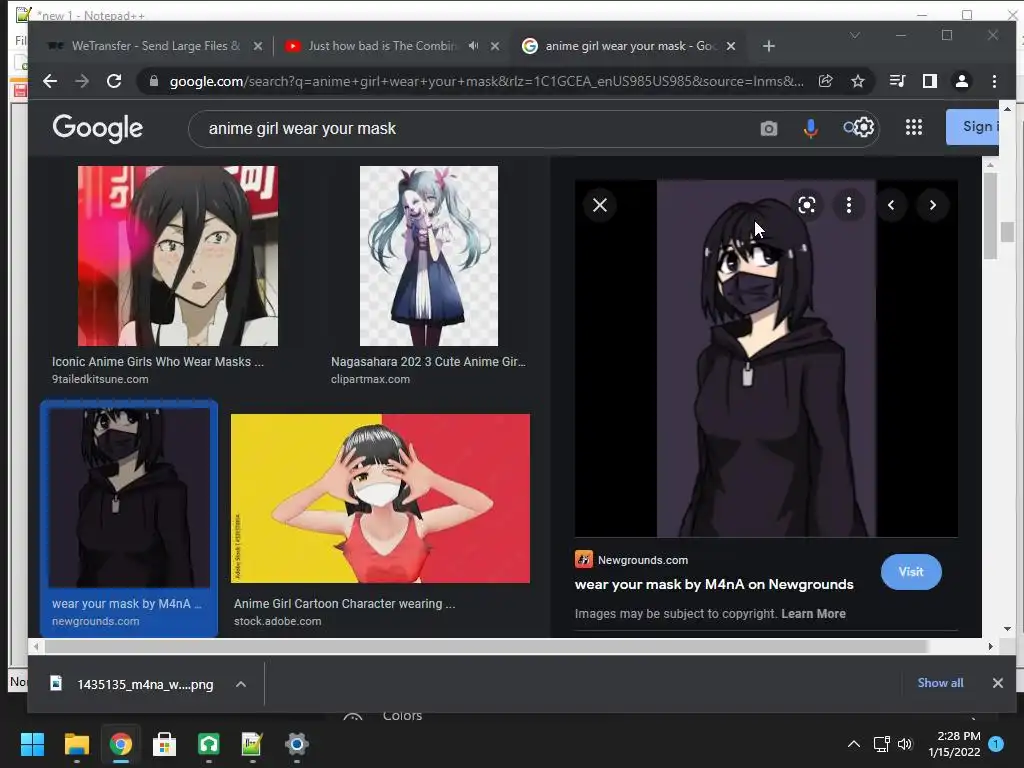The width and height of the screenshot is (1024, 768).
Task: Click the scroll-right arrow of horizontal scrollbar
Action: point(990,646)
